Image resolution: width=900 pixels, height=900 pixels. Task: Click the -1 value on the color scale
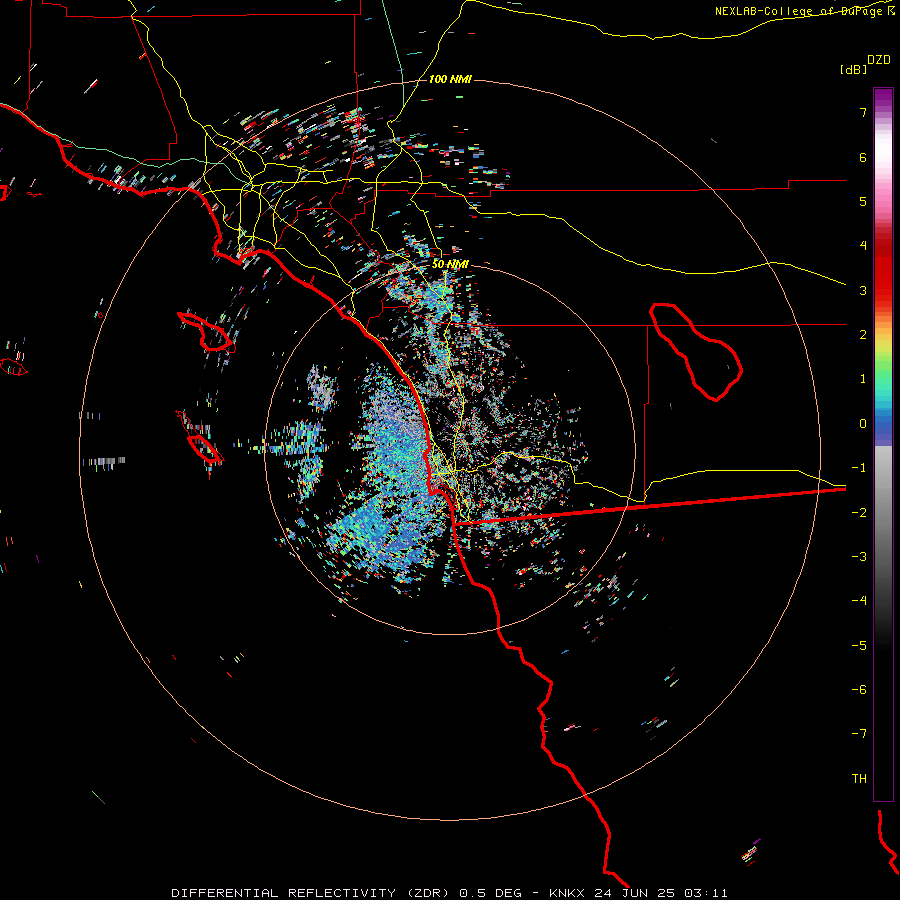pyautogui.click(x=859, y=468)
